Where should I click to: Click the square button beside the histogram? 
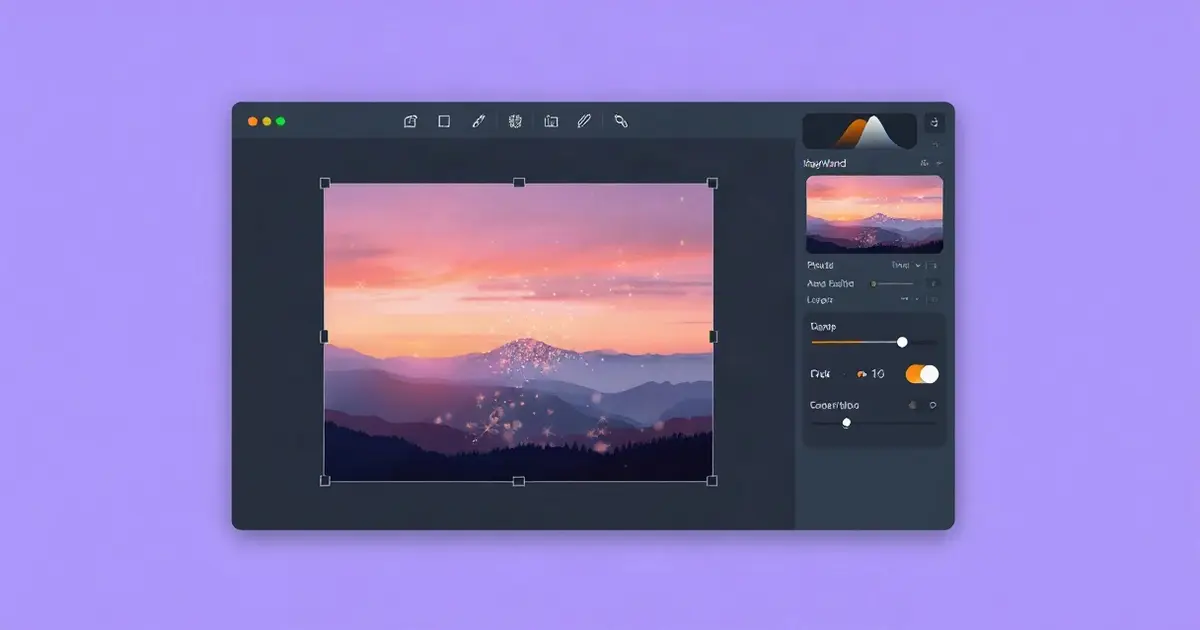[934, 122]
